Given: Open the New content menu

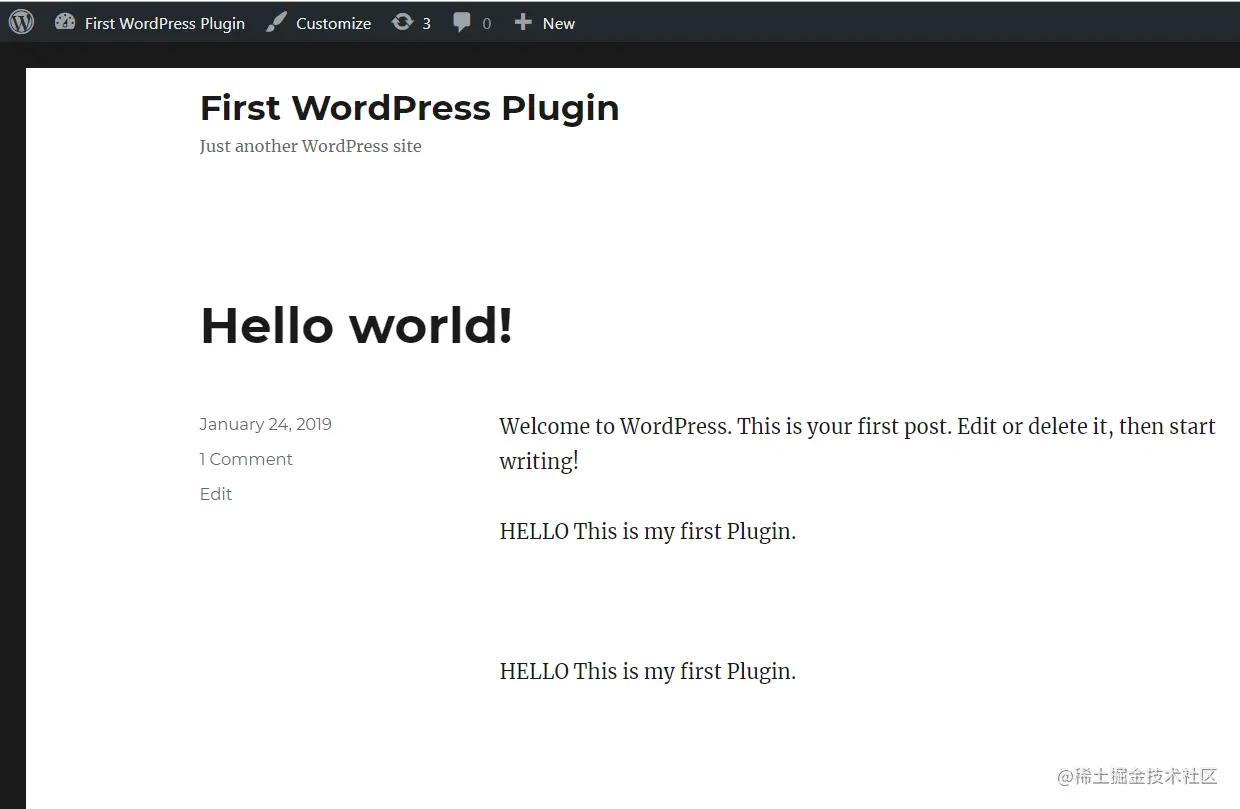Looking at the screenshot, I should [x=545, y=23].
